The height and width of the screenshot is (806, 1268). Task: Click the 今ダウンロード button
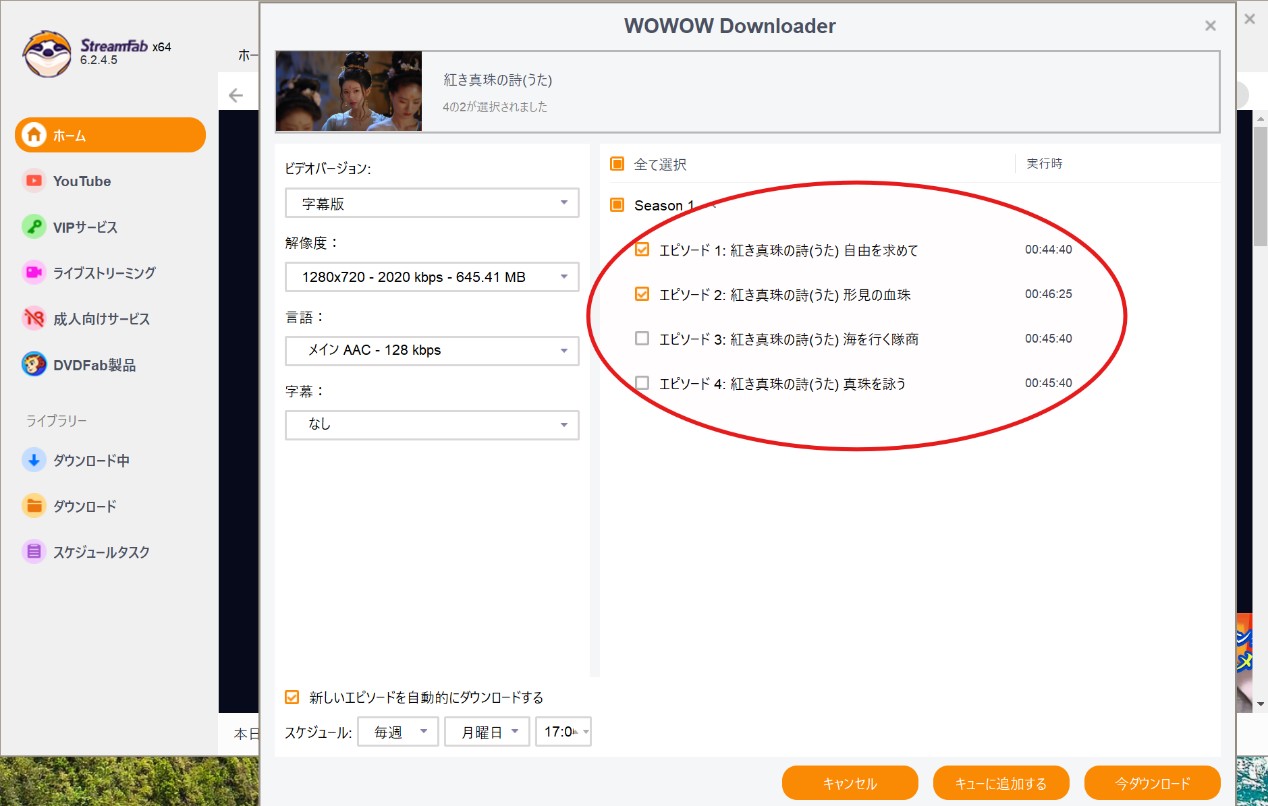tap(1152, 783)
